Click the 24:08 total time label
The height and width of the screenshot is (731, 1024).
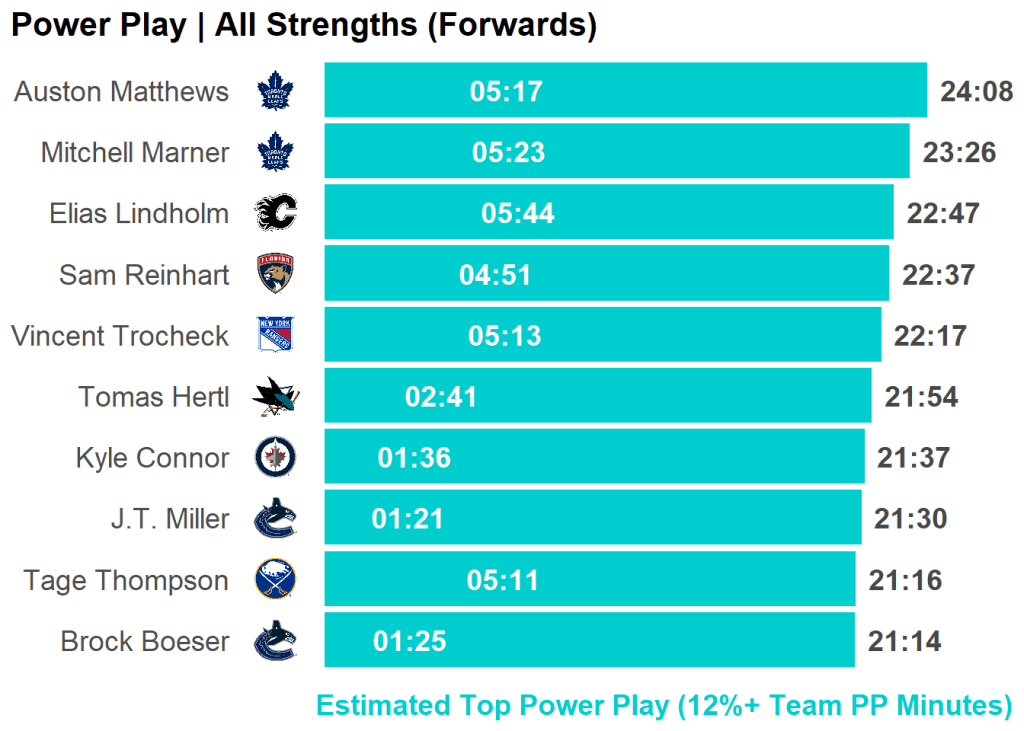(977, 92)
